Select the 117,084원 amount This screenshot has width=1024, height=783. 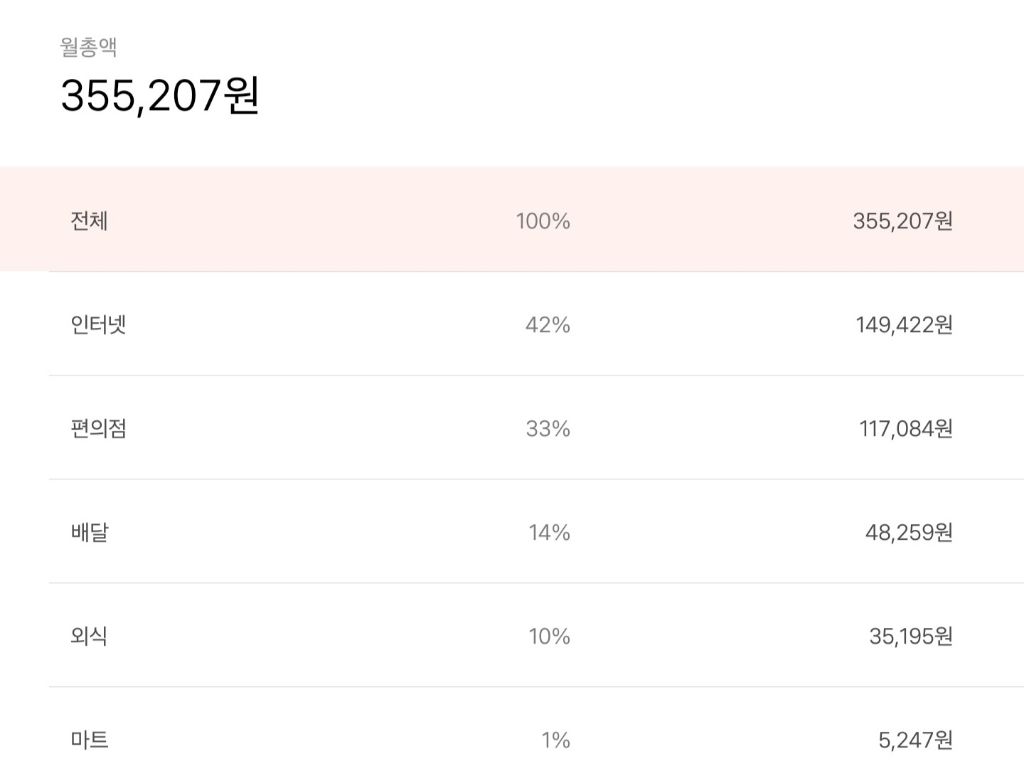click(905, 429)
